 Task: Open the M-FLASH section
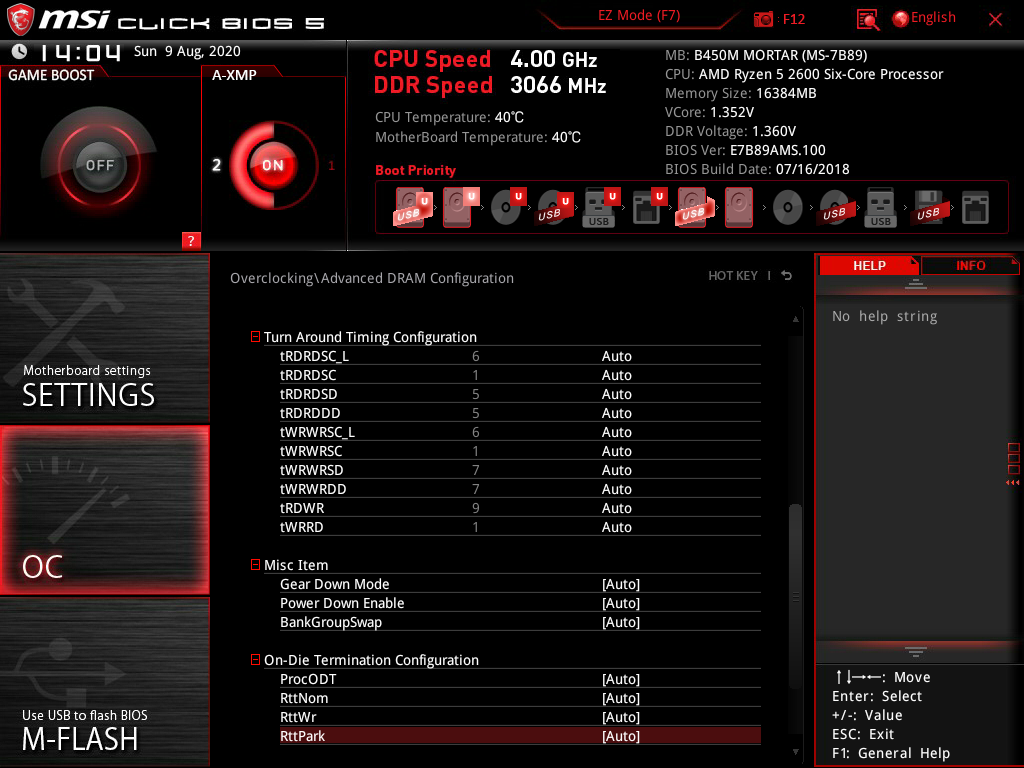coord(104,682)
